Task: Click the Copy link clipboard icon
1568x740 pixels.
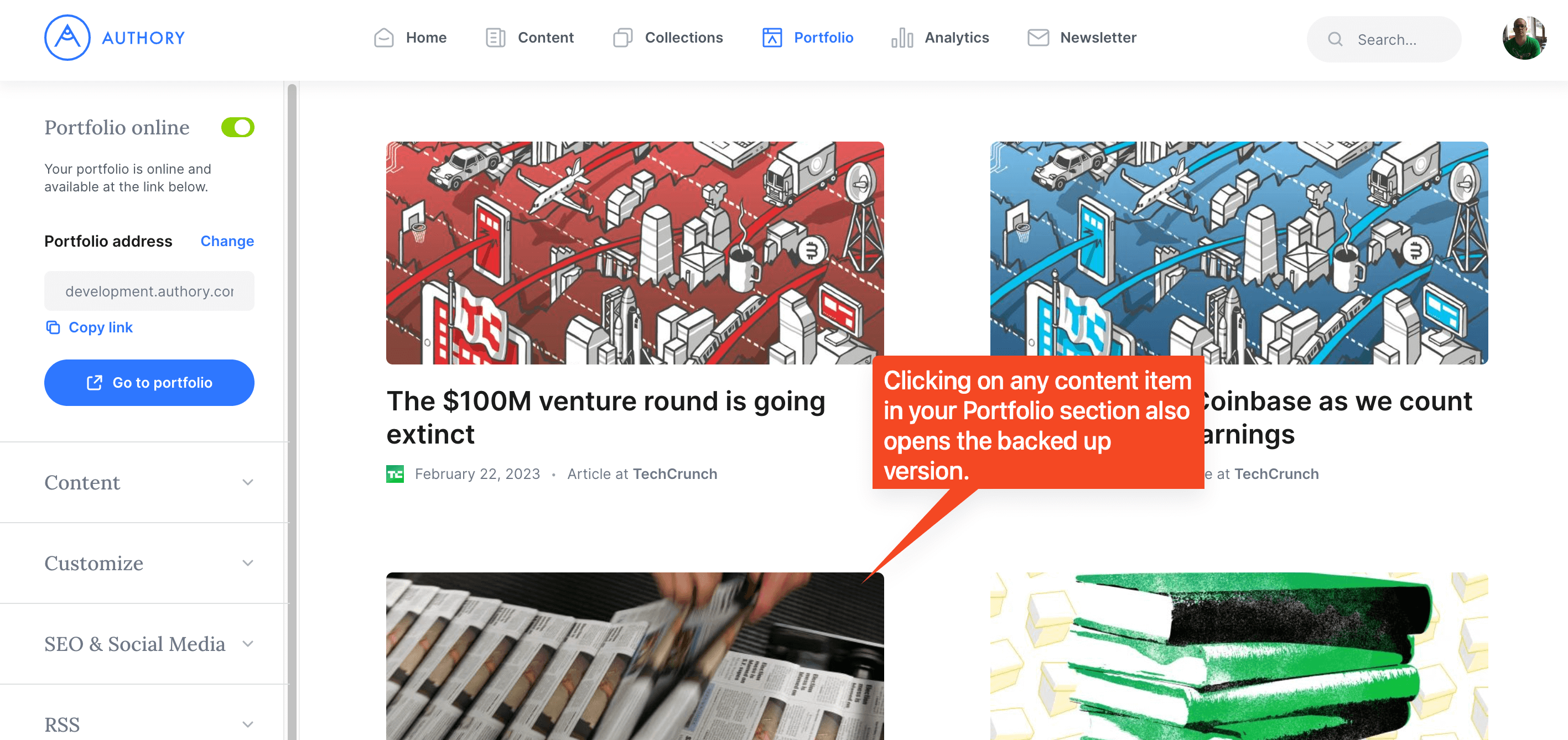Action: (53, 327)
